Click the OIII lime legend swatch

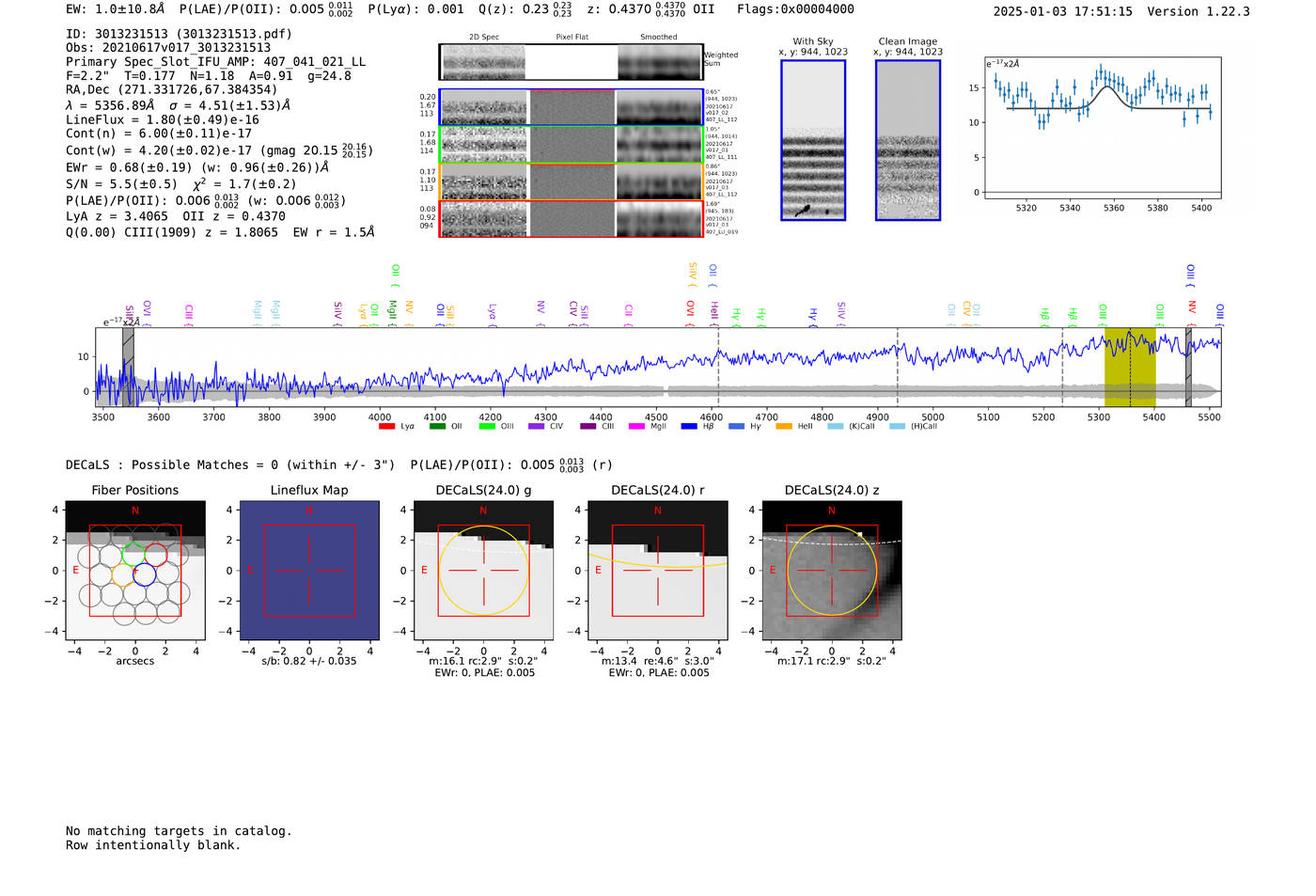coord(487,426)
